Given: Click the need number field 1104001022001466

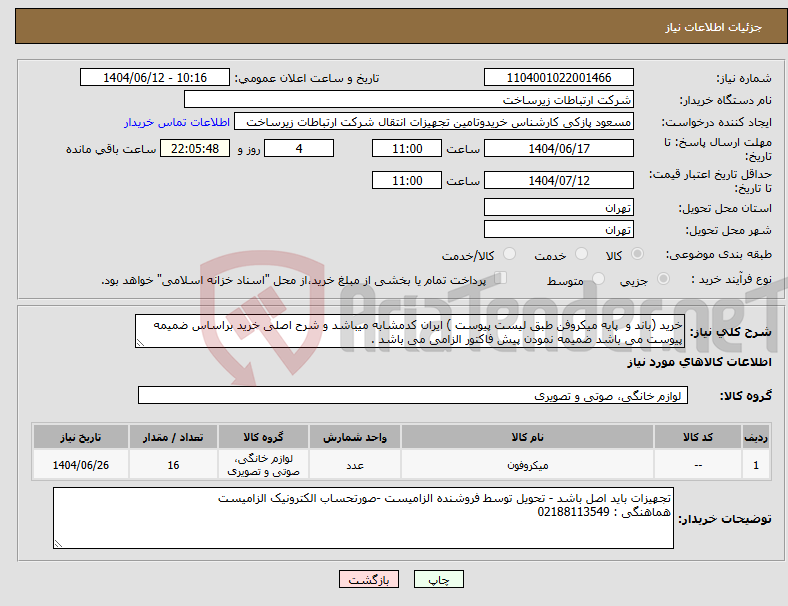Looking at the screenshot, I should pos(559,78).
